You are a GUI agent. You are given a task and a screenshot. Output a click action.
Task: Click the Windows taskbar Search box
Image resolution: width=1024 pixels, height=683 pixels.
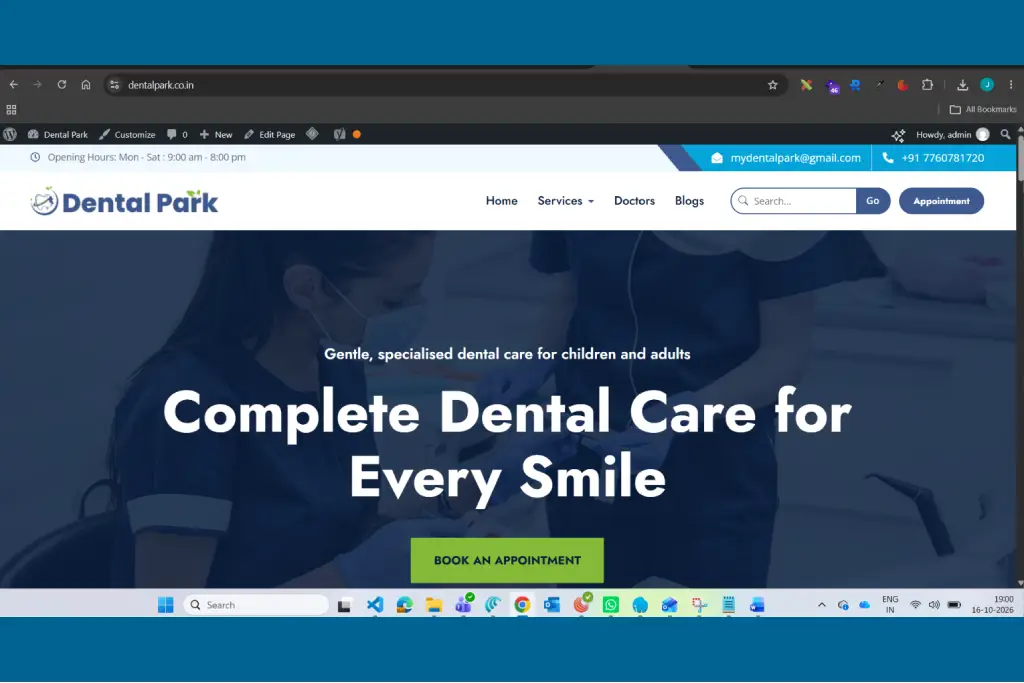coord(257,605)
